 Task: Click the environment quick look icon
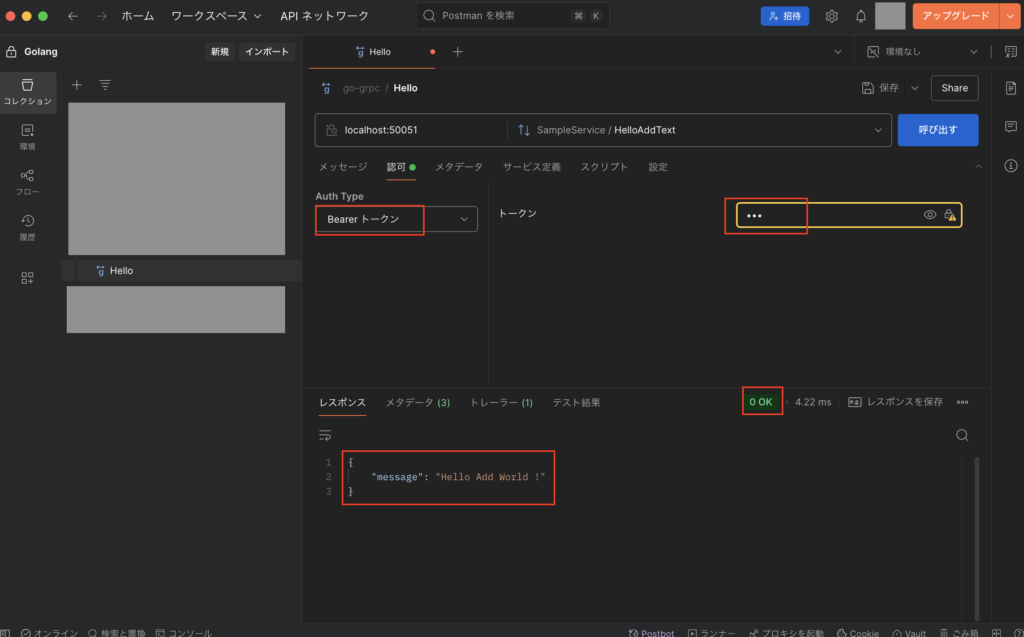pyautogui.click(x=1010, y=52)
